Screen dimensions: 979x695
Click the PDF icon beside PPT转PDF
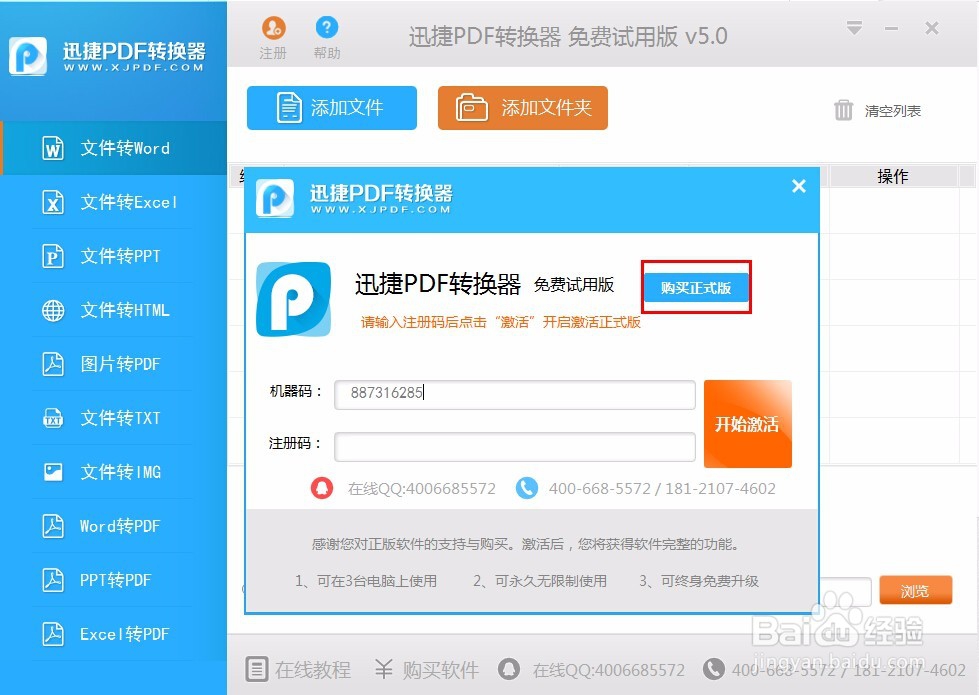pyautogui.click(x=53, y=580)
